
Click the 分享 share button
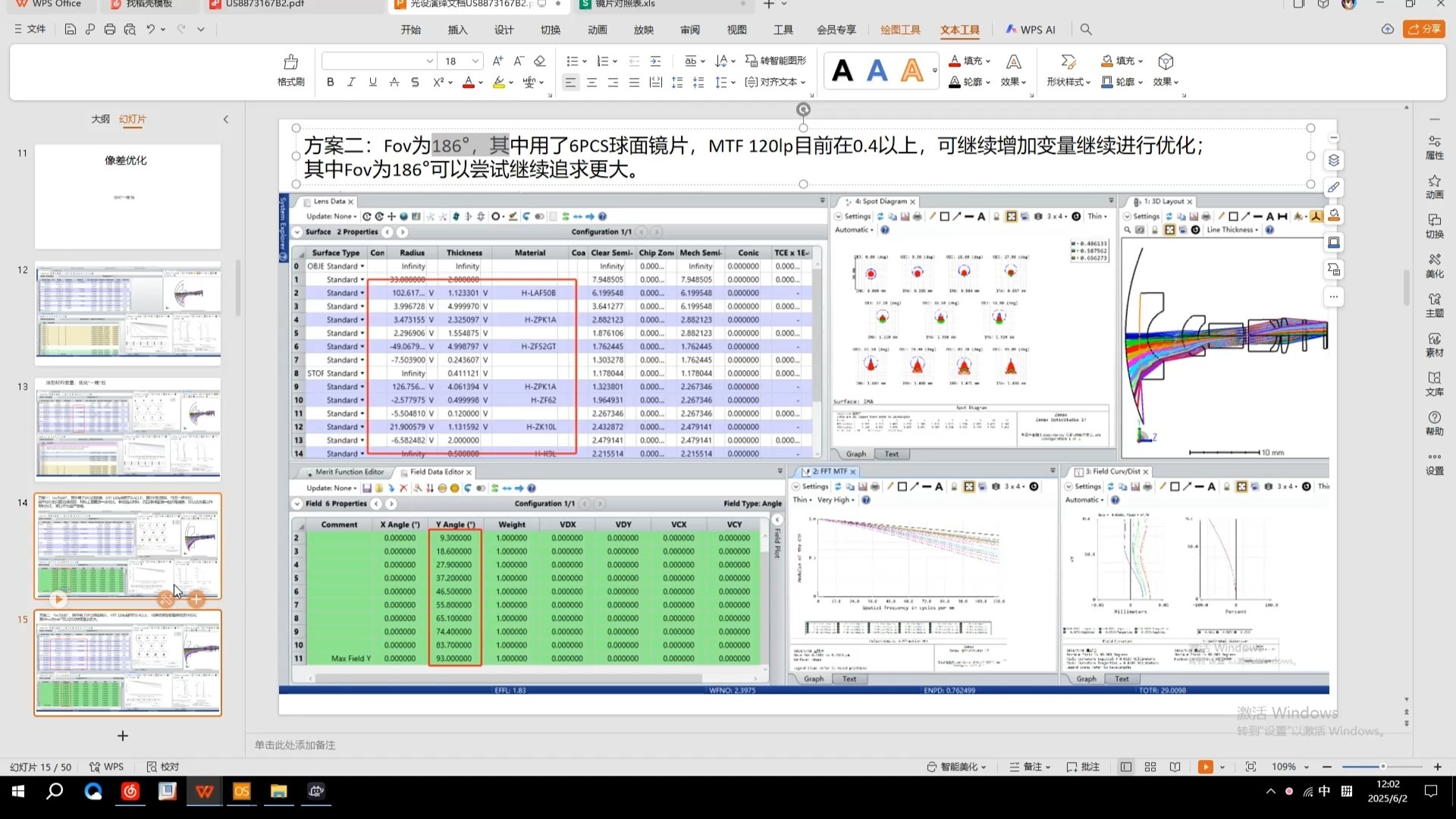click(x=1423, y=29)
